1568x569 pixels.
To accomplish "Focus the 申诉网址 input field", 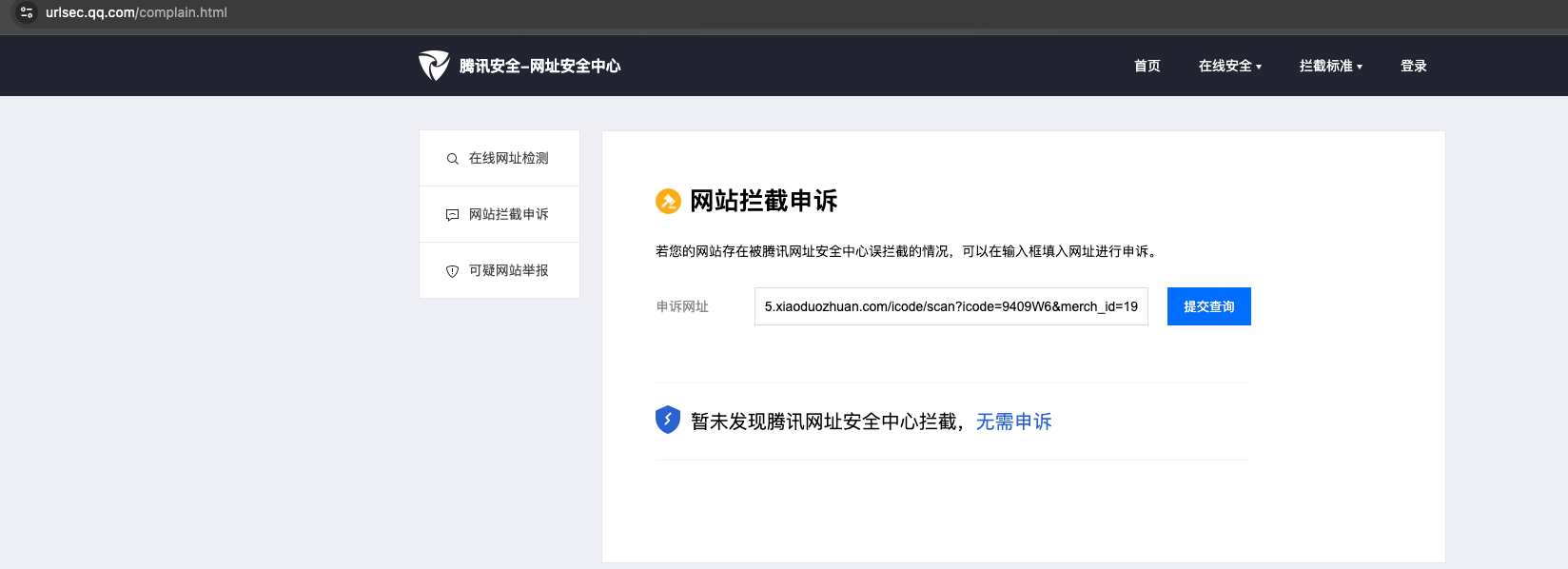I will (x=951, y=306).
